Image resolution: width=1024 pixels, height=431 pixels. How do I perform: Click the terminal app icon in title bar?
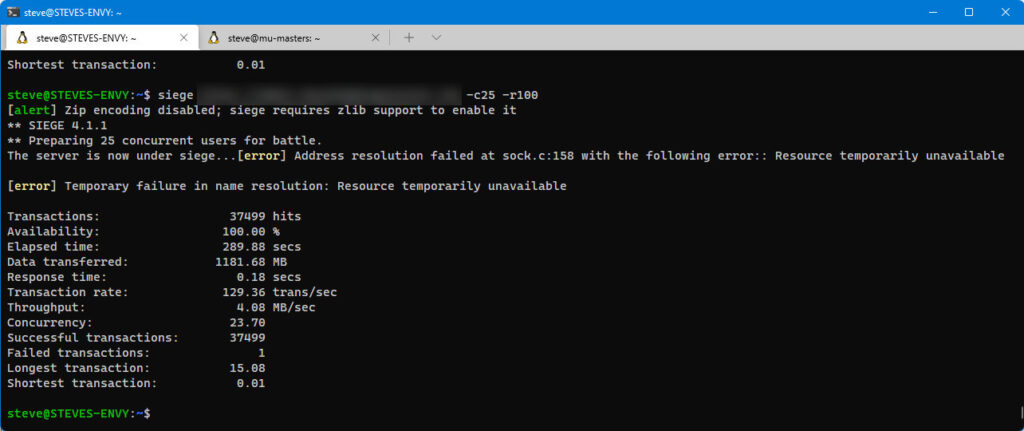coord(12,12)
